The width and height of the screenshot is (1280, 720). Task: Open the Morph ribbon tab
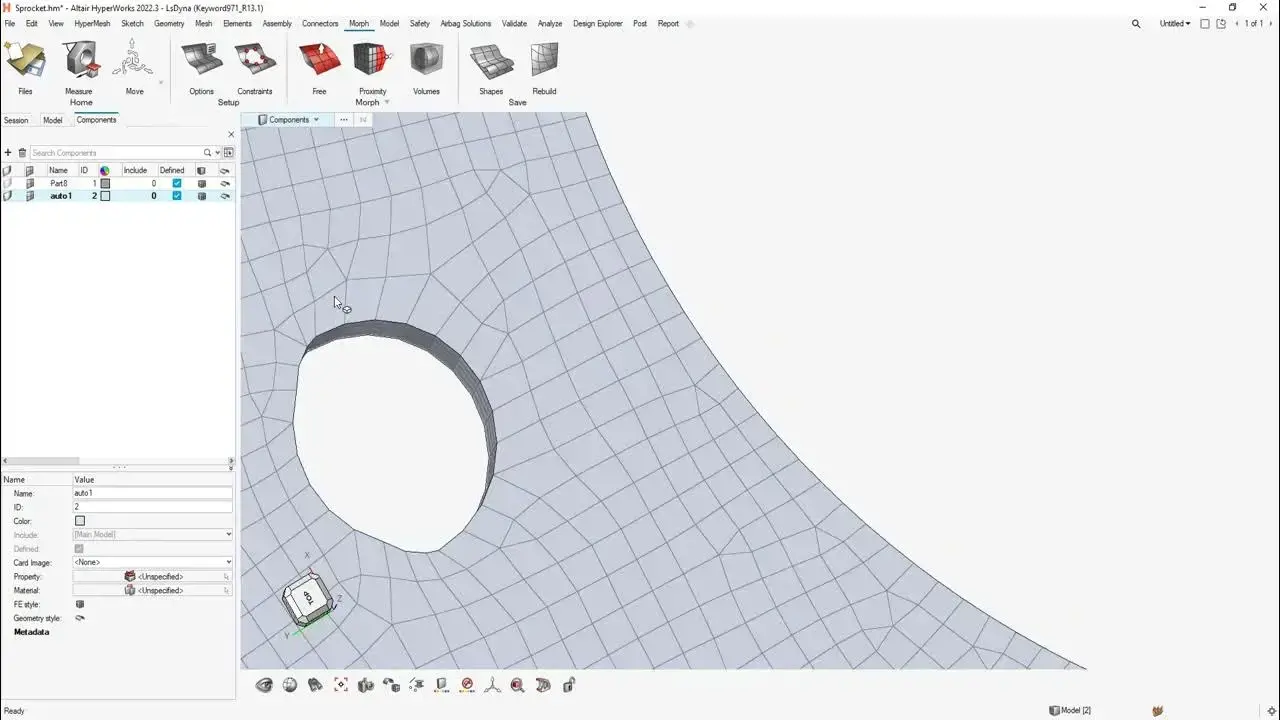(x=359, y=23)
